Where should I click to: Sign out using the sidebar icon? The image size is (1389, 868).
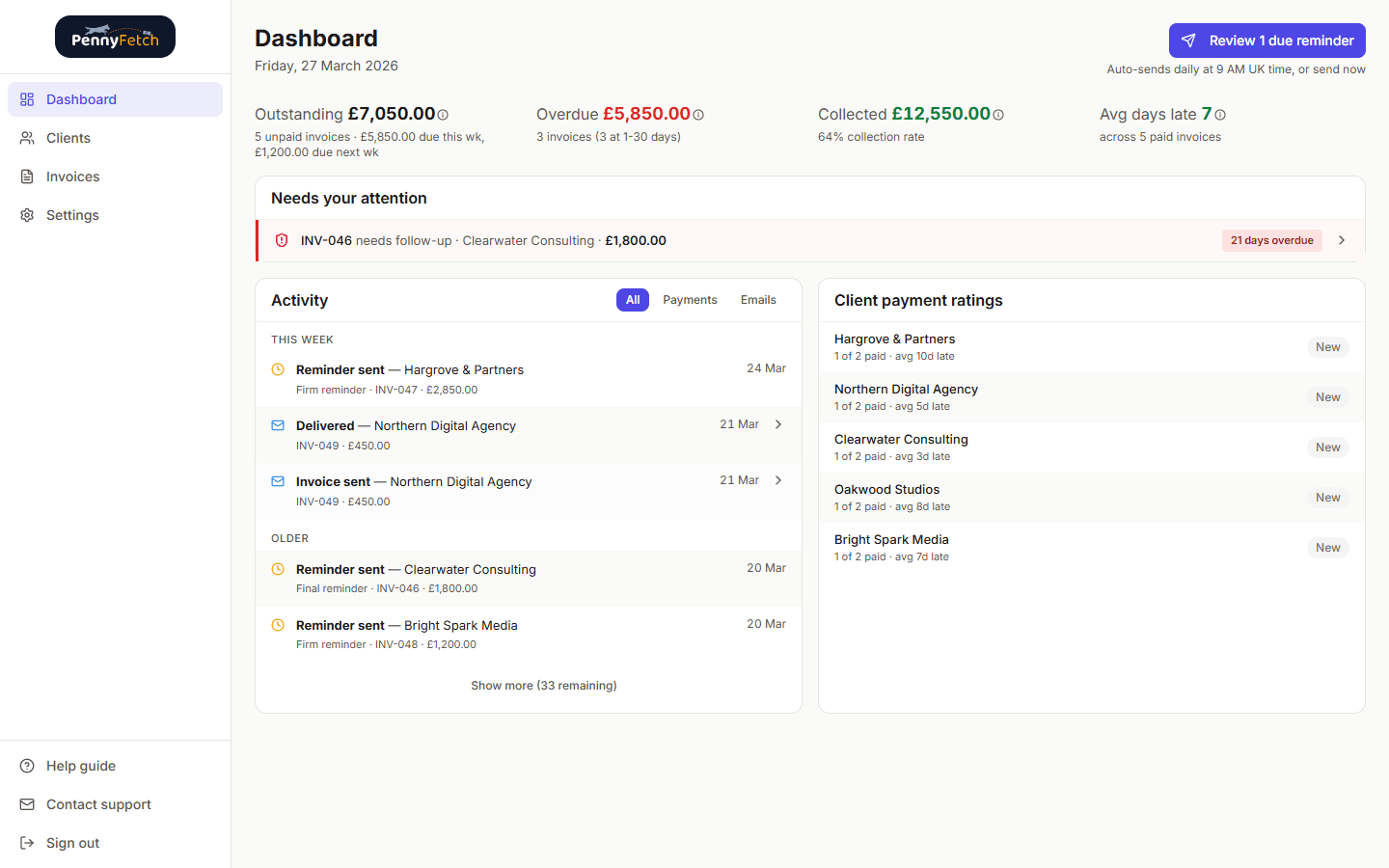pos(26,843)
